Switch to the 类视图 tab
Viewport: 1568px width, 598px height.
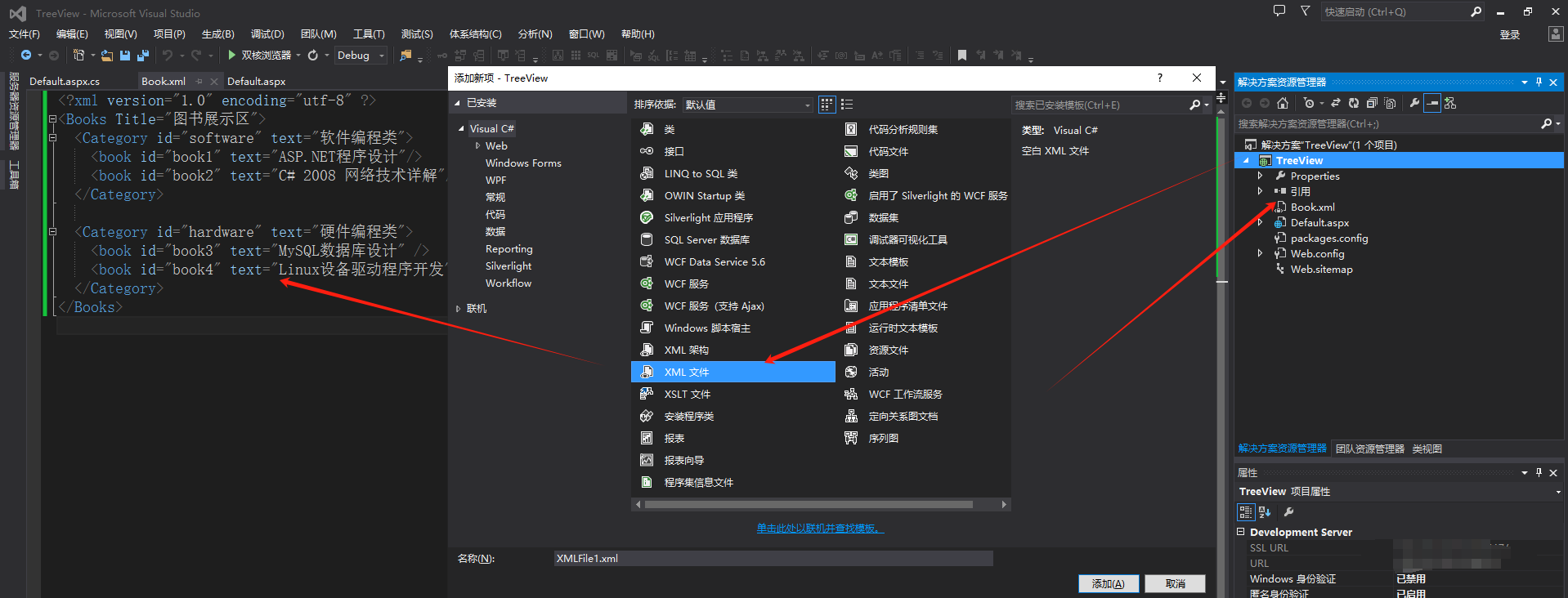click(1427, 448)
